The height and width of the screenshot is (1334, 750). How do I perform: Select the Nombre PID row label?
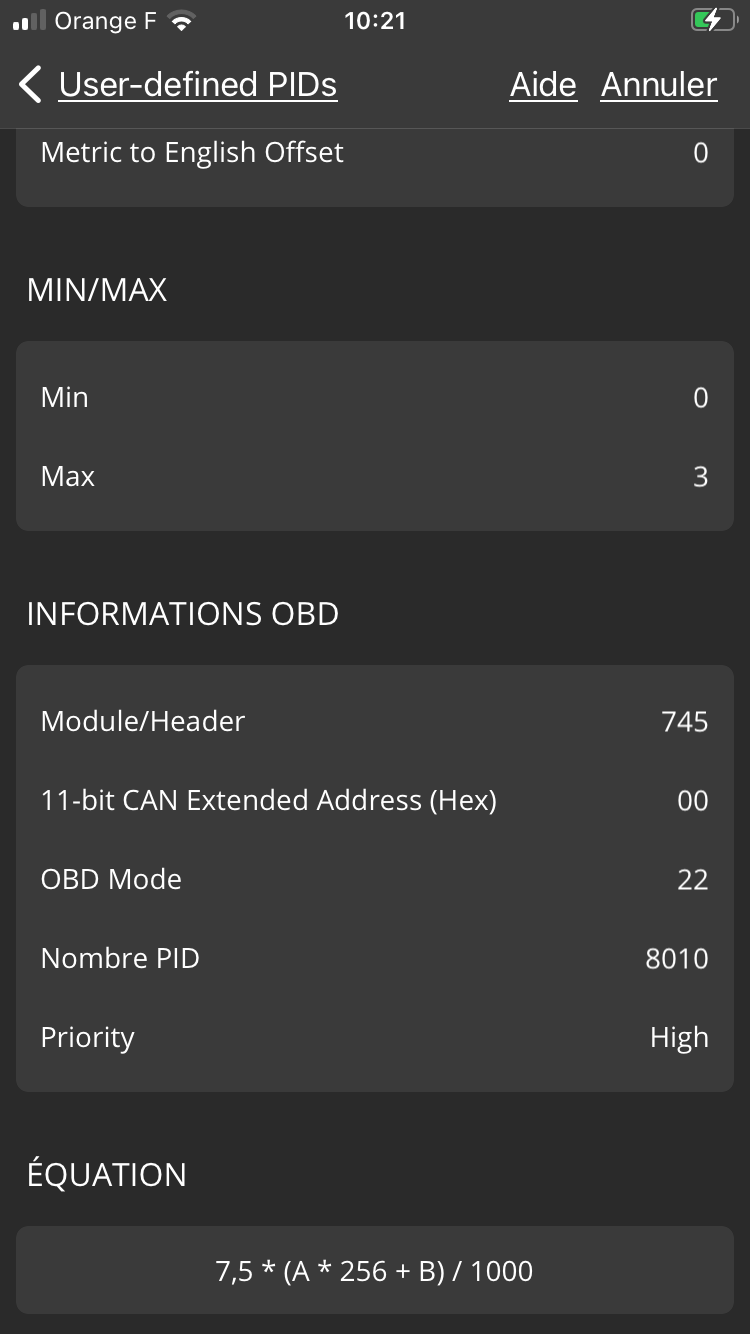120,959
